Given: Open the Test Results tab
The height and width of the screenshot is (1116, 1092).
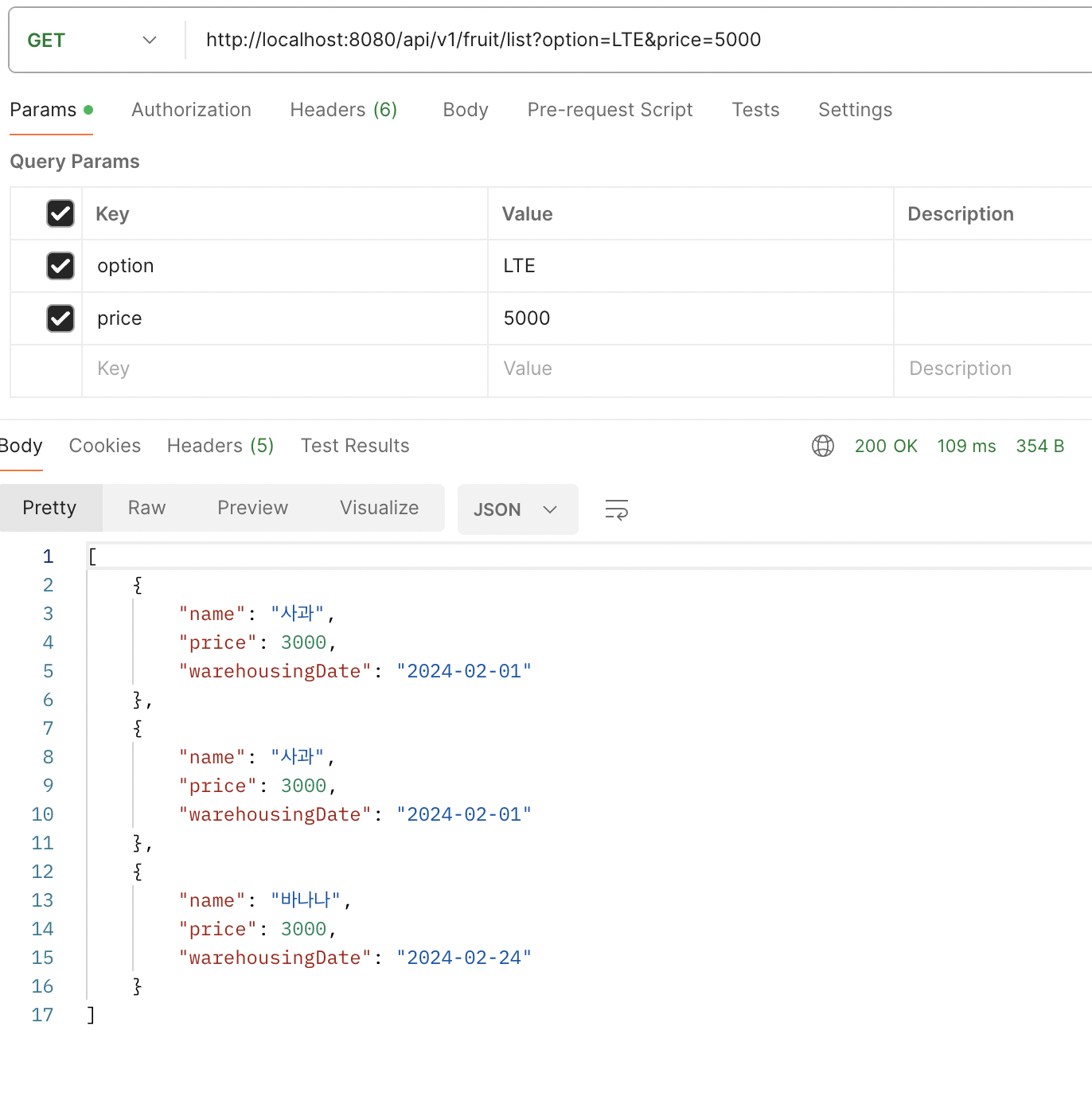Looking at the screenshot, I should pos(355,446).
